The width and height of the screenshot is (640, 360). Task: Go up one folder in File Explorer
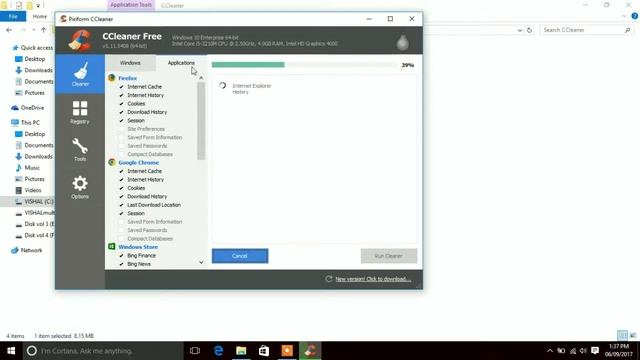(43, 30)
